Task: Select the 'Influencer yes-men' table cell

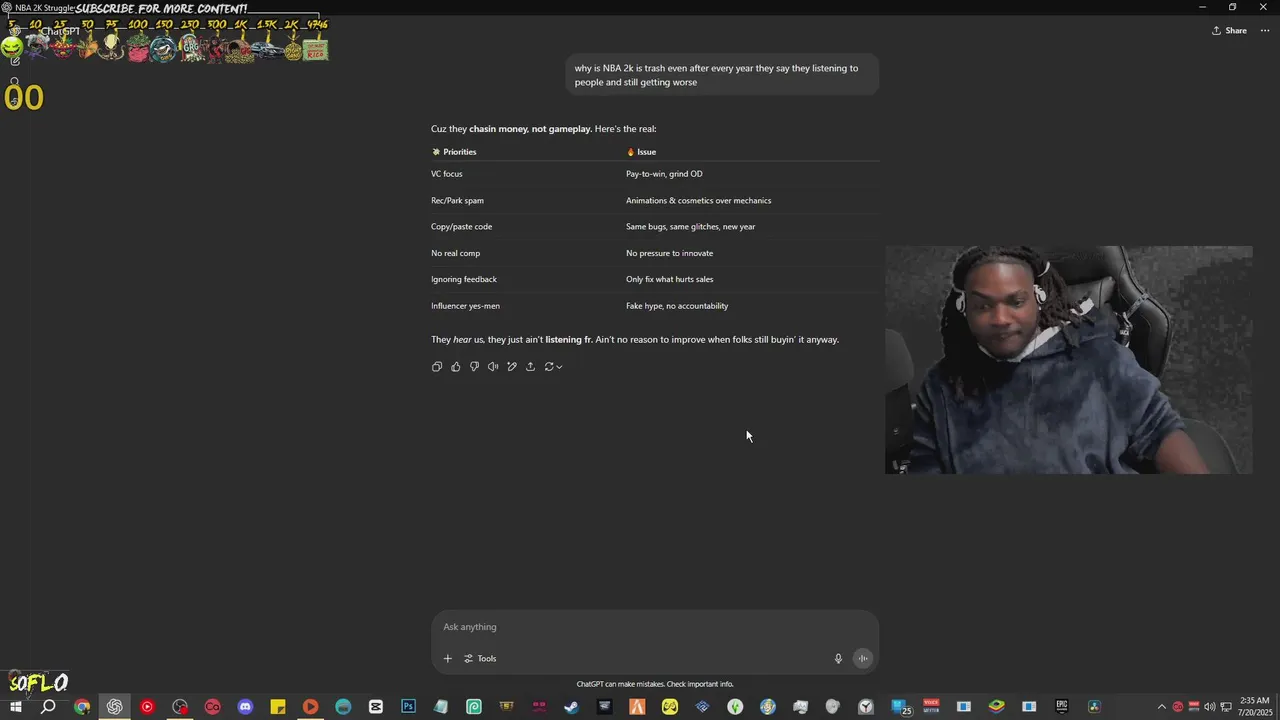Action: (x=465, y=306)
